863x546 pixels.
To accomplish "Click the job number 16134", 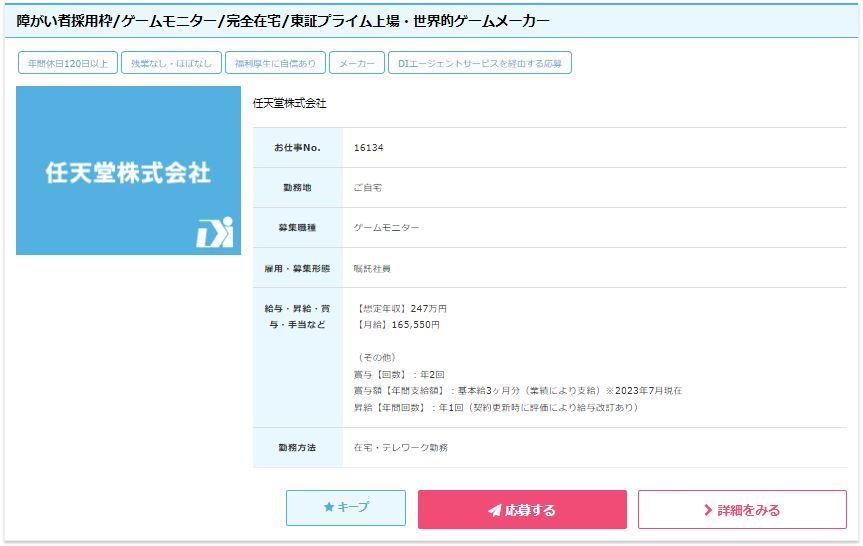I will (368, 148).
